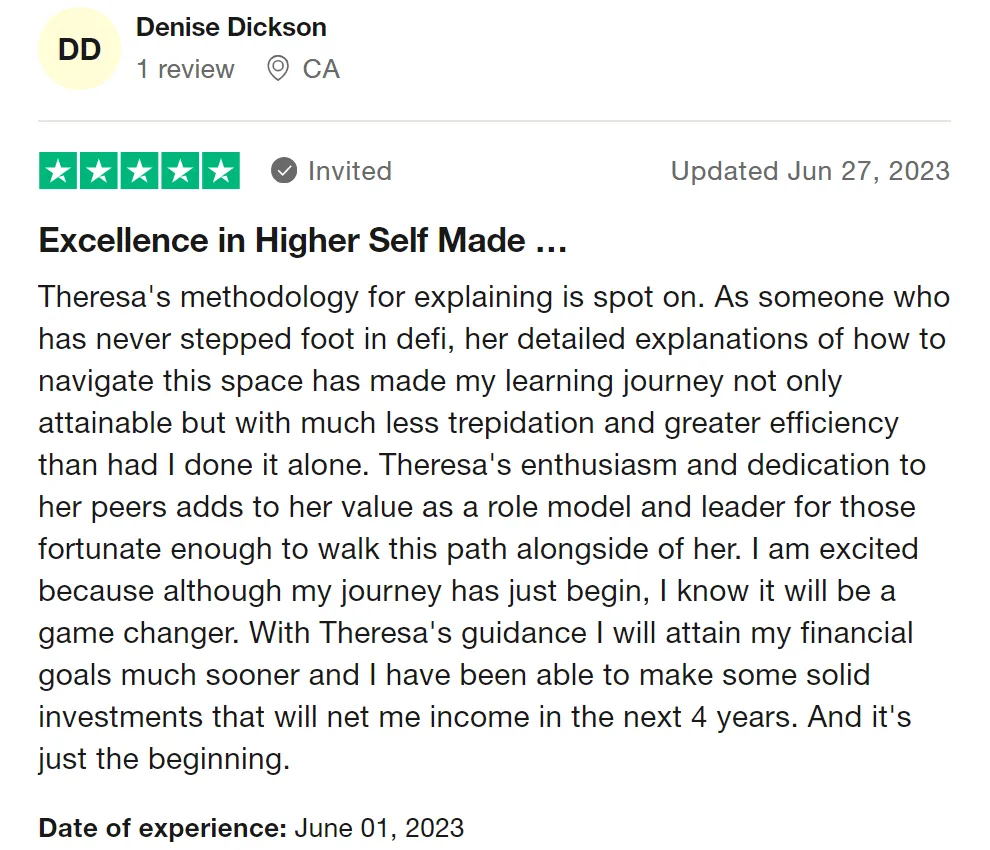
Task: Click the Updated Jun 27, 2023 date
Action: (x=810, y=171)
